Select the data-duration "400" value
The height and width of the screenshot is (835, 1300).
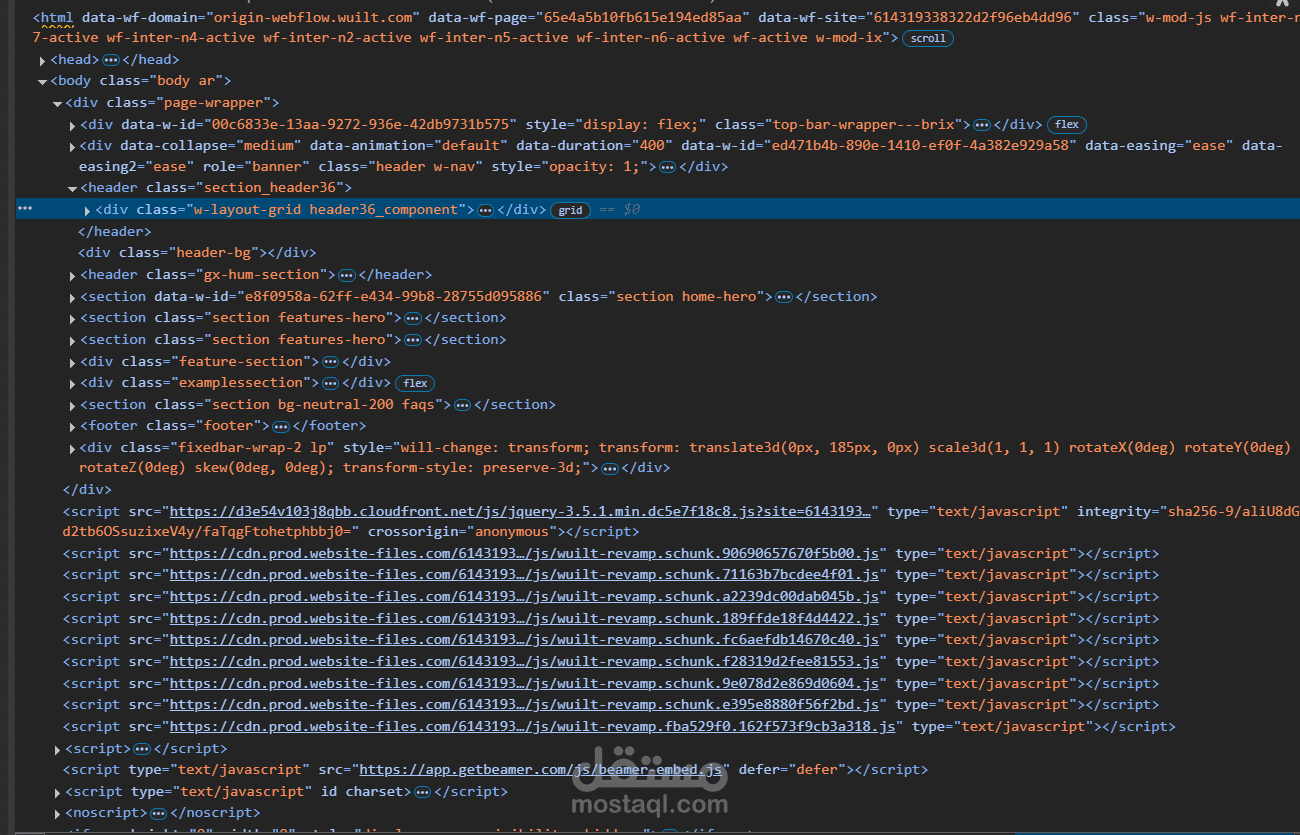click(x=652, y=146)
